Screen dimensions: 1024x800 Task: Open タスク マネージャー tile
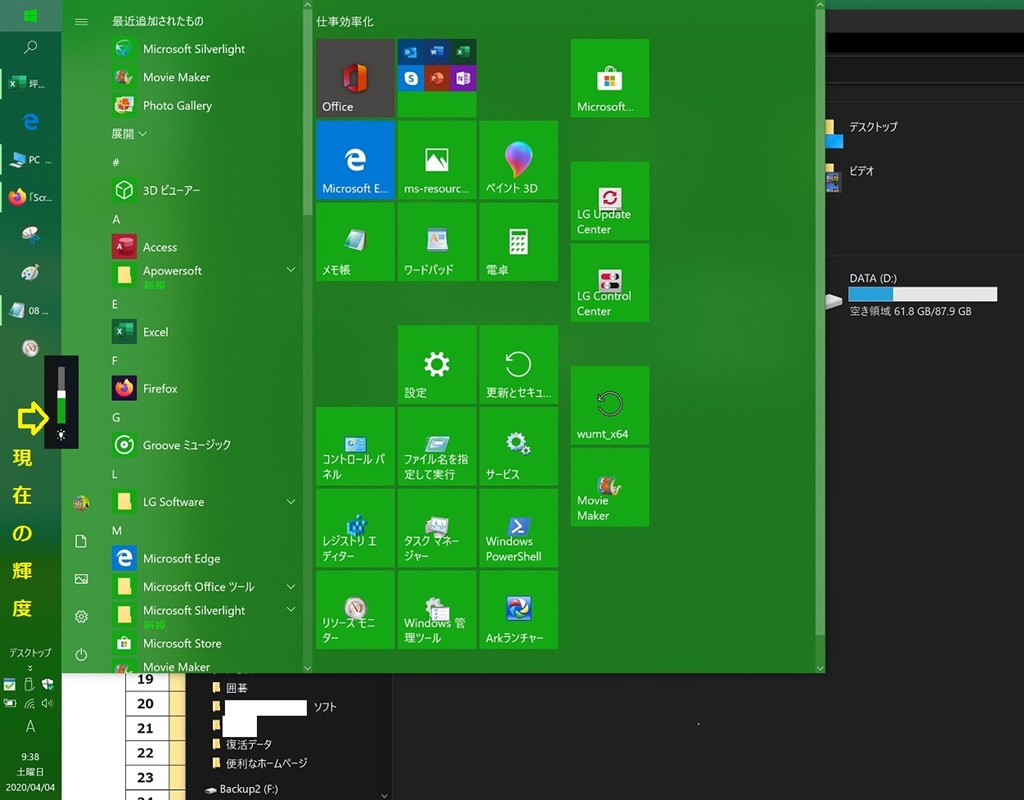[437, 528]
